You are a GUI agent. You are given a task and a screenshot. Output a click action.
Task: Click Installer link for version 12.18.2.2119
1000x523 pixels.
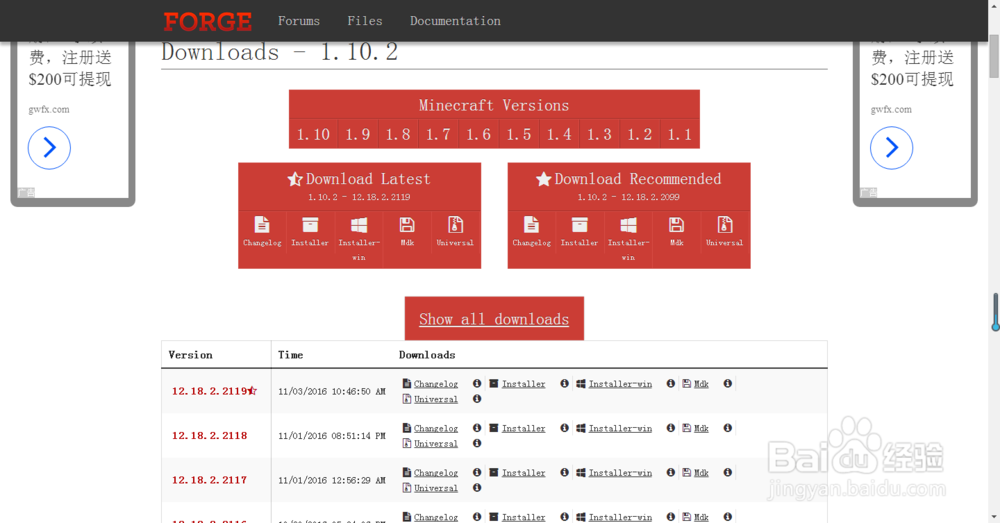[x=524, y=384]
